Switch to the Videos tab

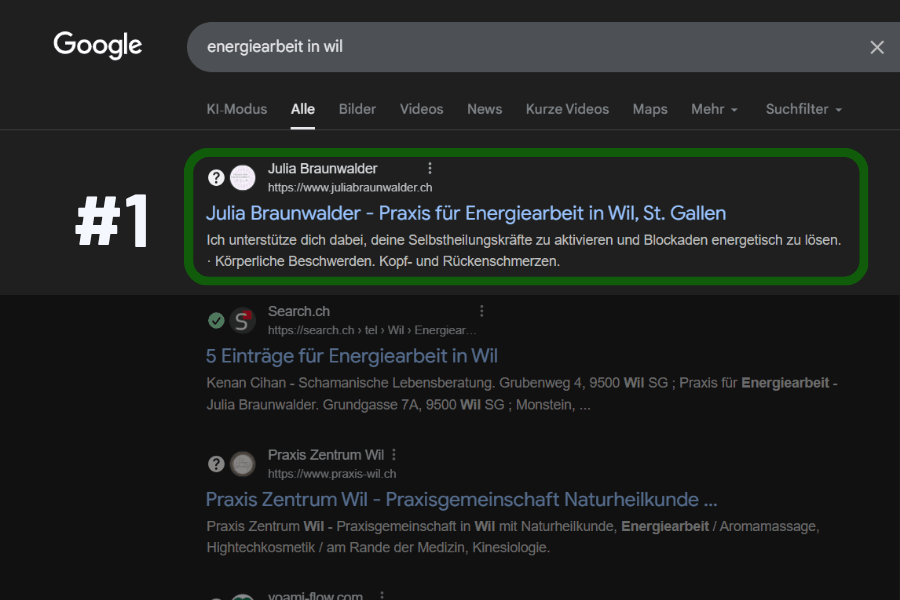(421, 109)
